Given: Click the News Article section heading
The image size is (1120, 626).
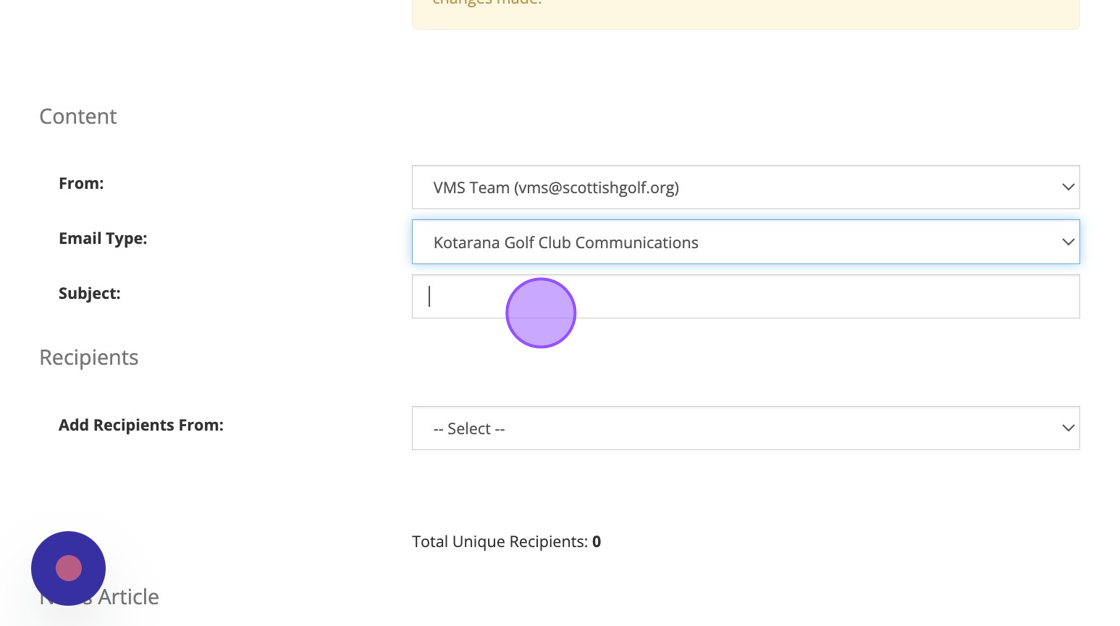Looking at the screenshot, I should coord(130,597).
